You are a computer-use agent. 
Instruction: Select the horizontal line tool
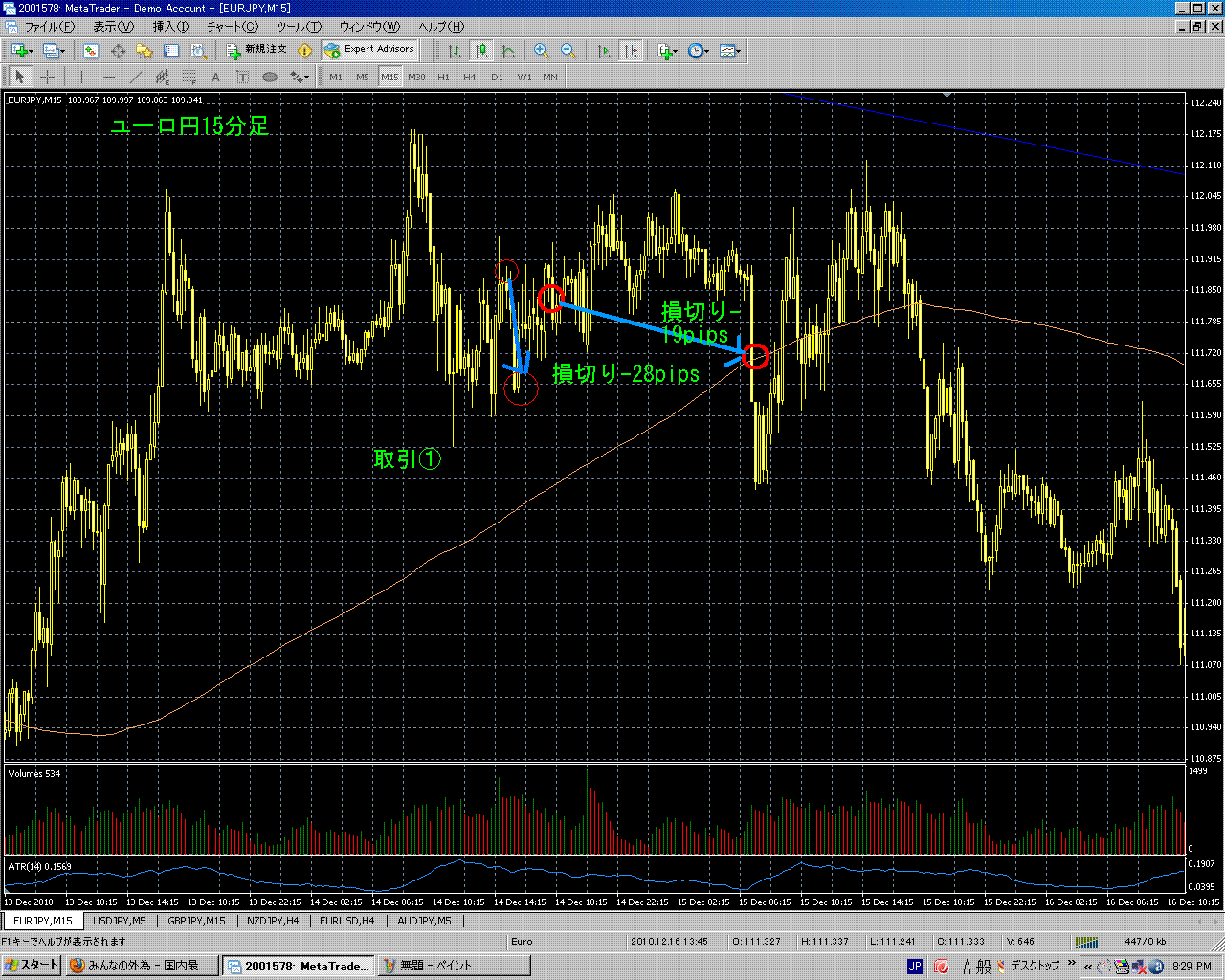click(x=109, y=77)
